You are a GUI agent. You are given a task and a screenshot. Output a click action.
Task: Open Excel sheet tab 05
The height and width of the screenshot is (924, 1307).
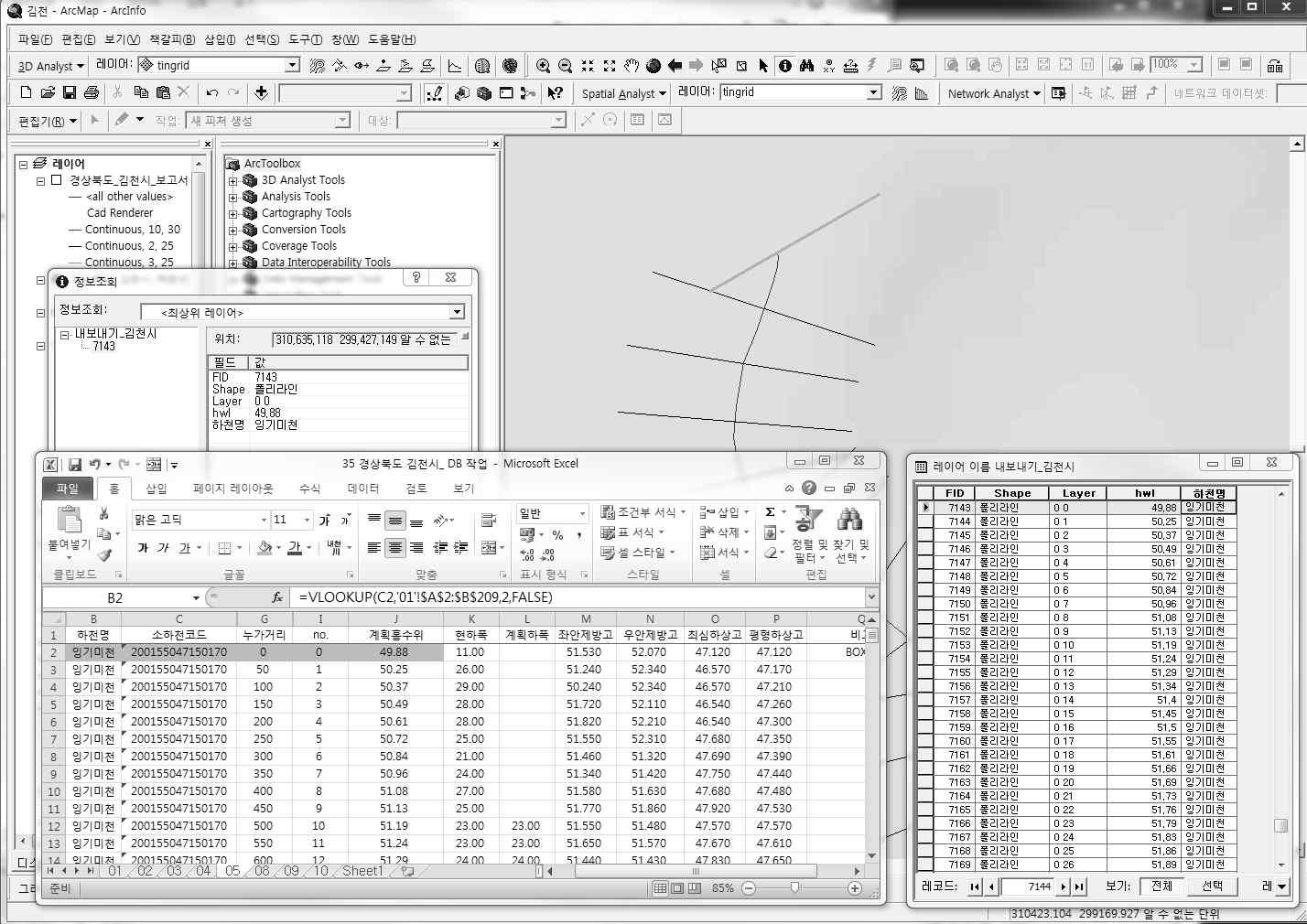232,871
